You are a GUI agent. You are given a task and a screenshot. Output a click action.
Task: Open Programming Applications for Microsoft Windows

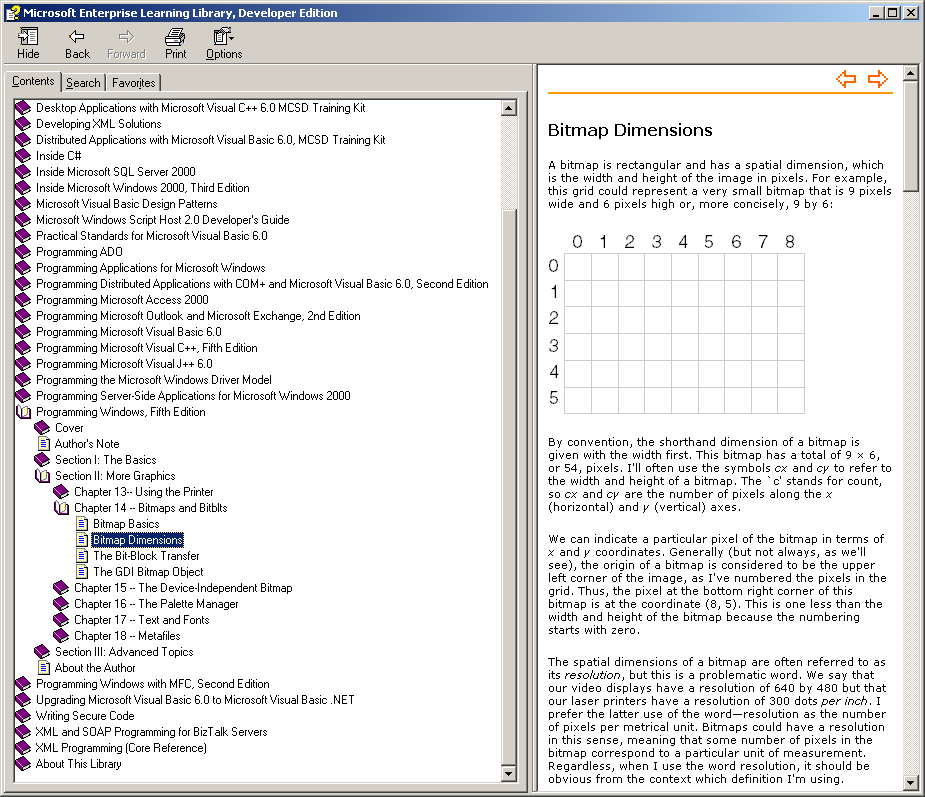coord(151,268)
